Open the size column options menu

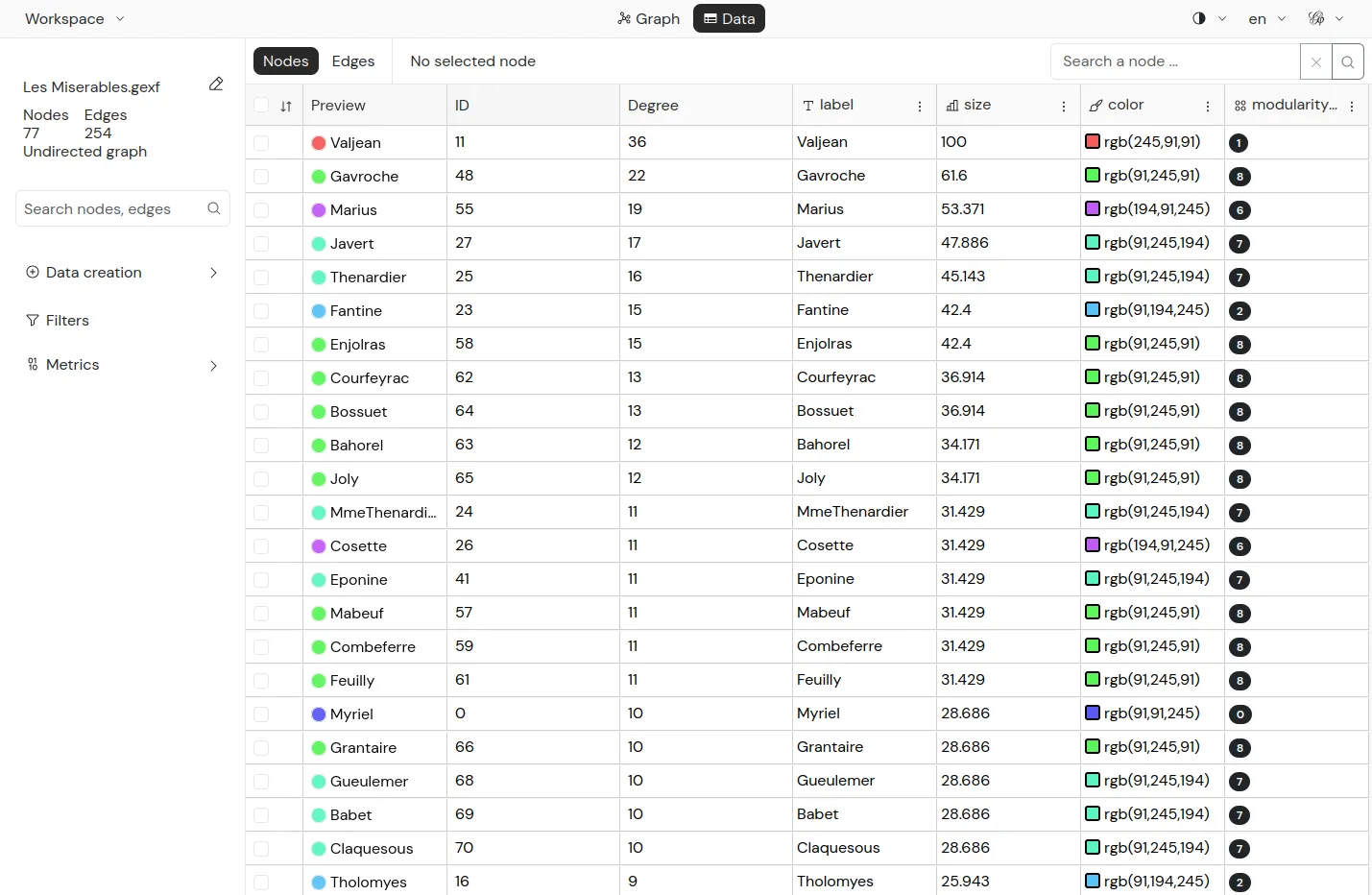(1064, 107)
